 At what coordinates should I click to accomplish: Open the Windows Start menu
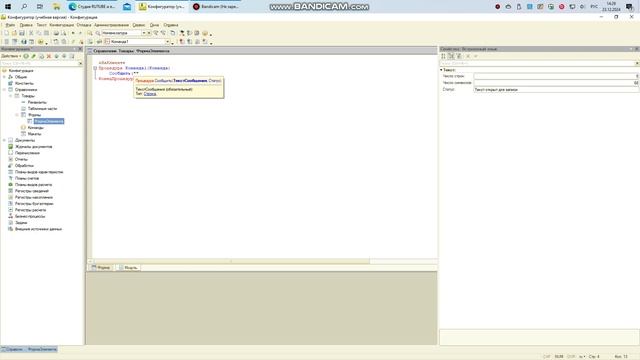[8, 7]
